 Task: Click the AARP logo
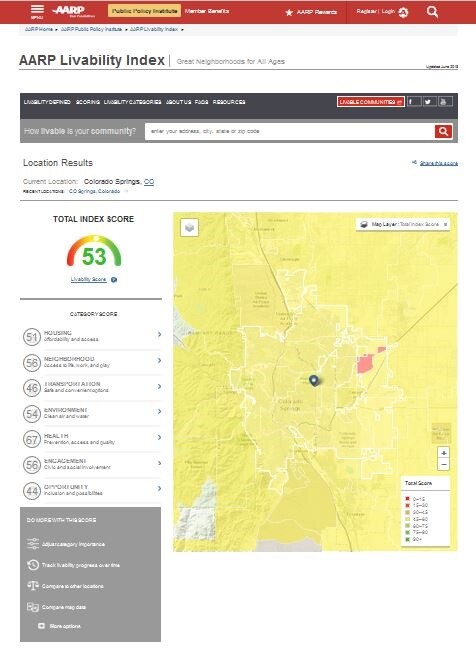coord(73,11)
